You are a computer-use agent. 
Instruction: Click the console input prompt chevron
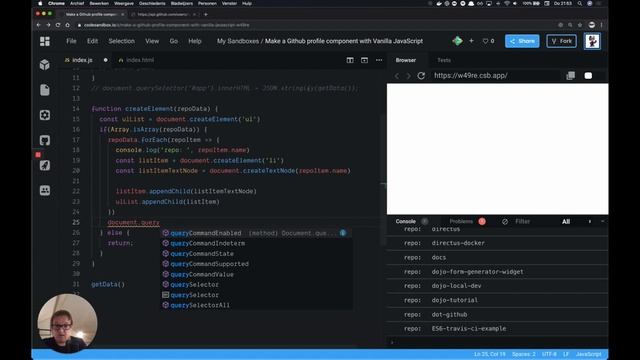tap(392, 342)
